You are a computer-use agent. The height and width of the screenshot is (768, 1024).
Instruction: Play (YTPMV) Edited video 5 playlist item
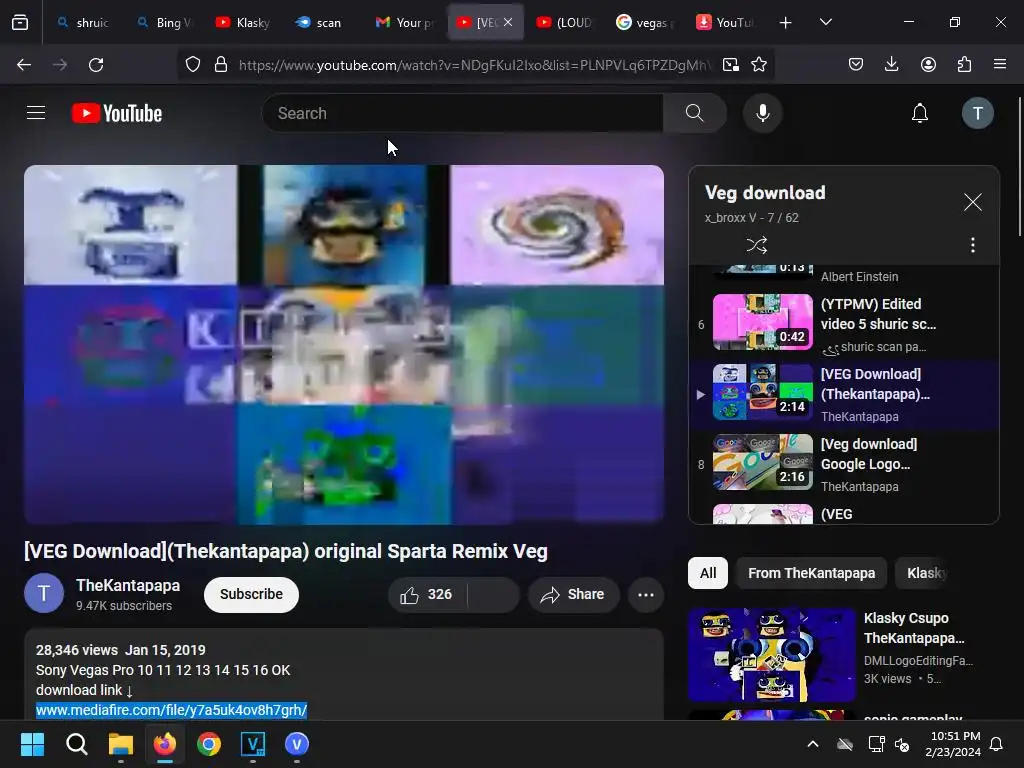pos(844,325)
